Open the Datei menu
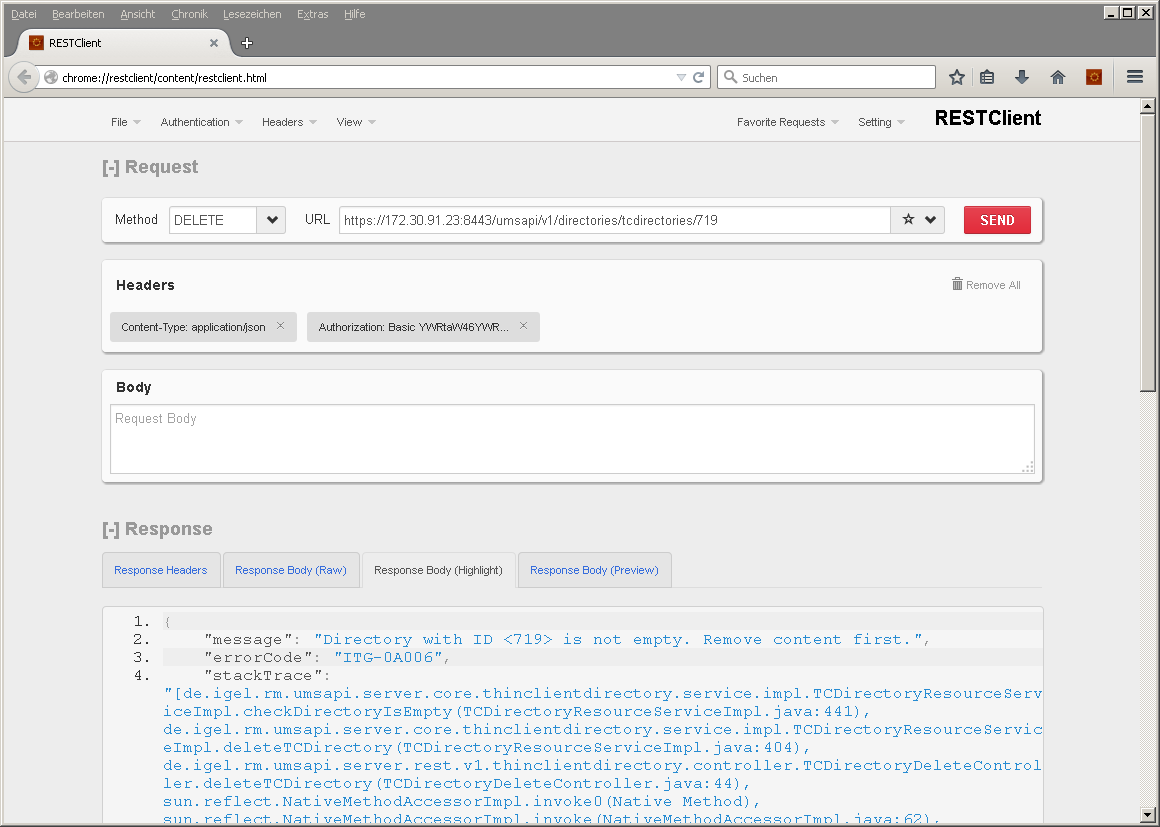Viewport: 1160px width, 827px height. tap(23, 13)
